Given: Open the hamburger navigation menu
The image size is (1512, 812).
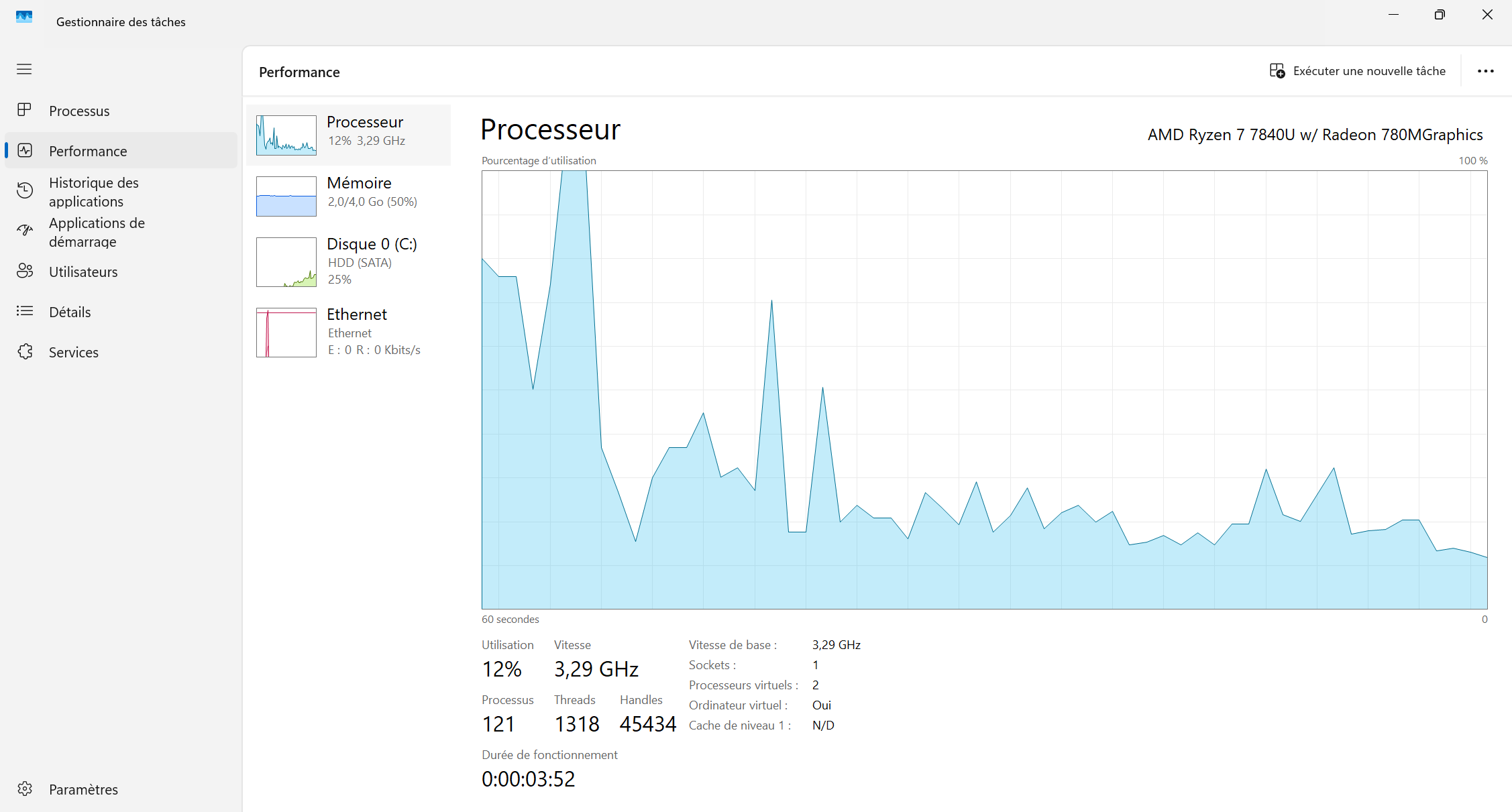Looking at the screenshot, I should [24, 69].
